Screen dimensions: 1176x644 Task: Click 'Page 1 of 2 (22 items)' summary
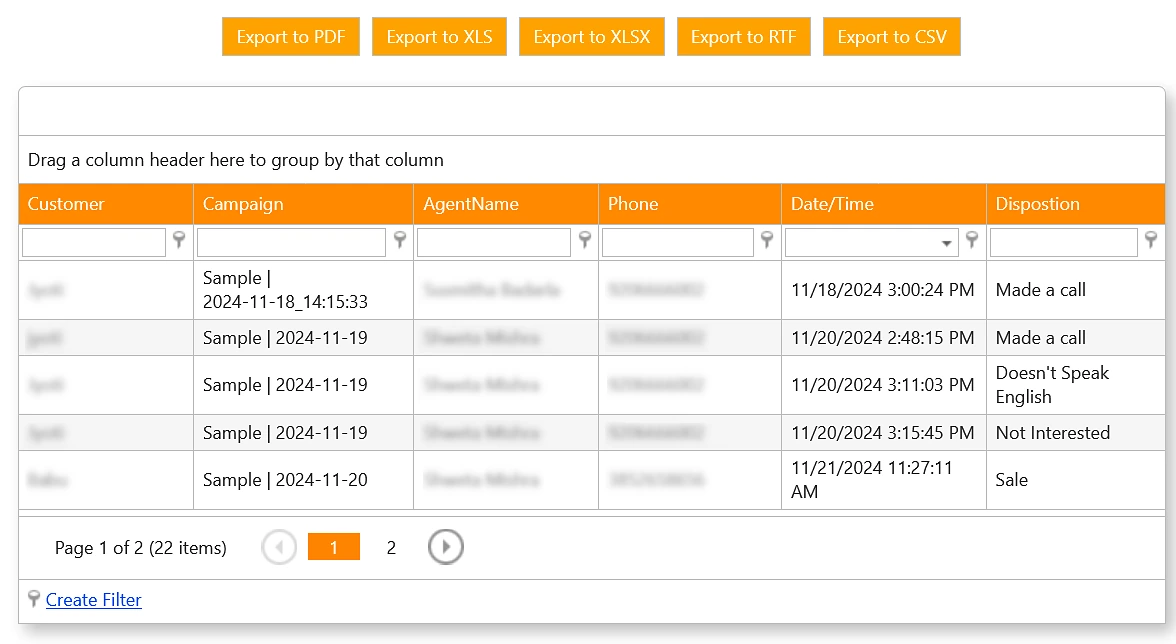coord(140,548)
